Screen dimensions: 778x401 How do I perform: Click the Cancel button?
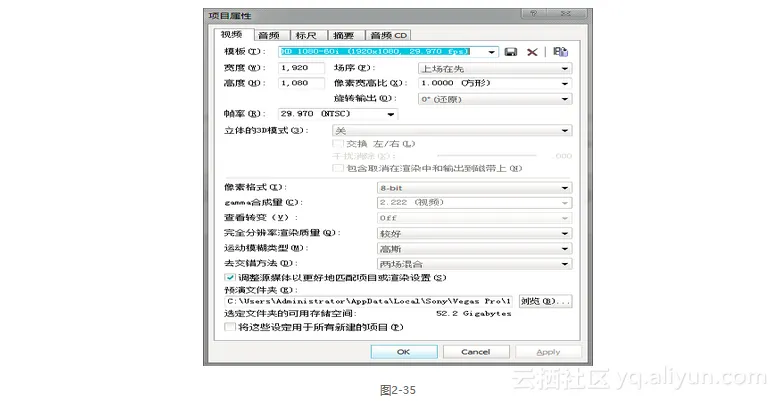click(476, 352)
